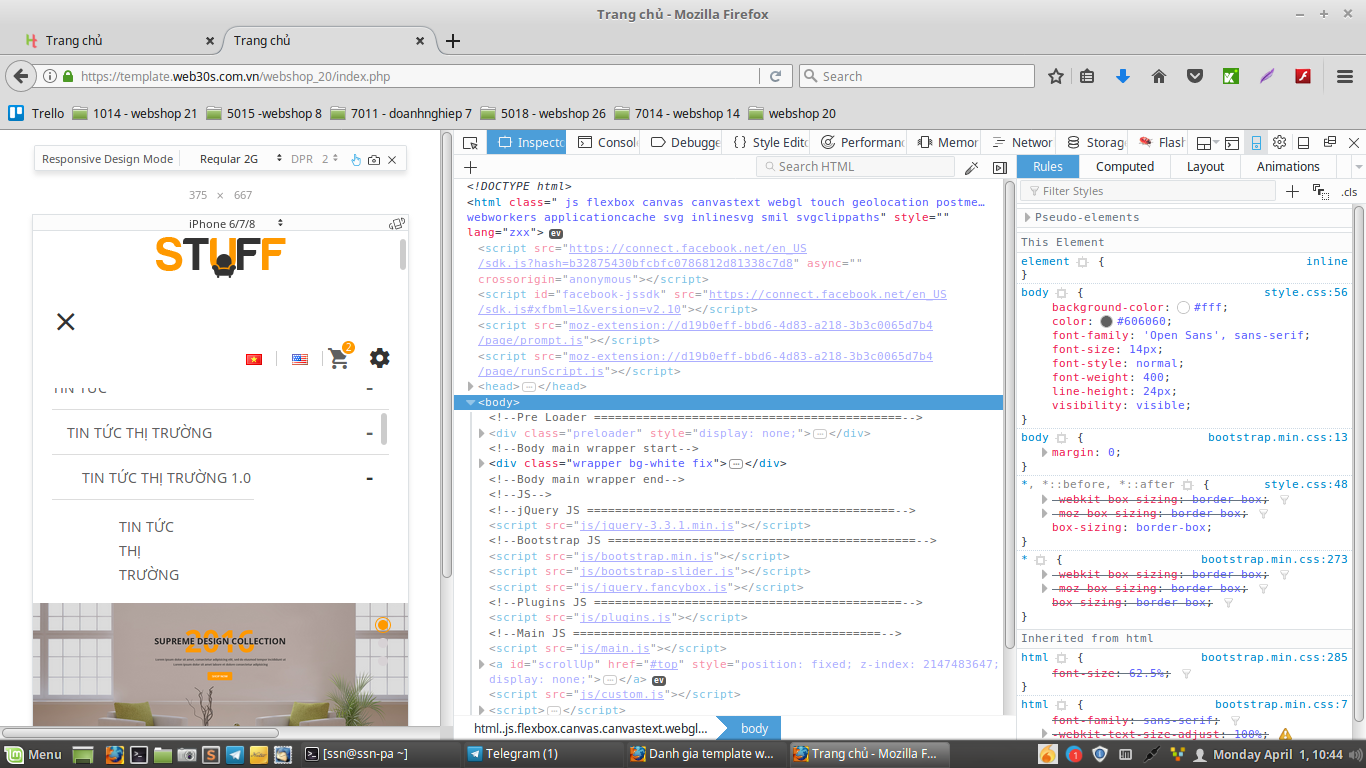Open the Animations sidebar tab
This screenshot has width=1366, height=768.
point(1288,167)
